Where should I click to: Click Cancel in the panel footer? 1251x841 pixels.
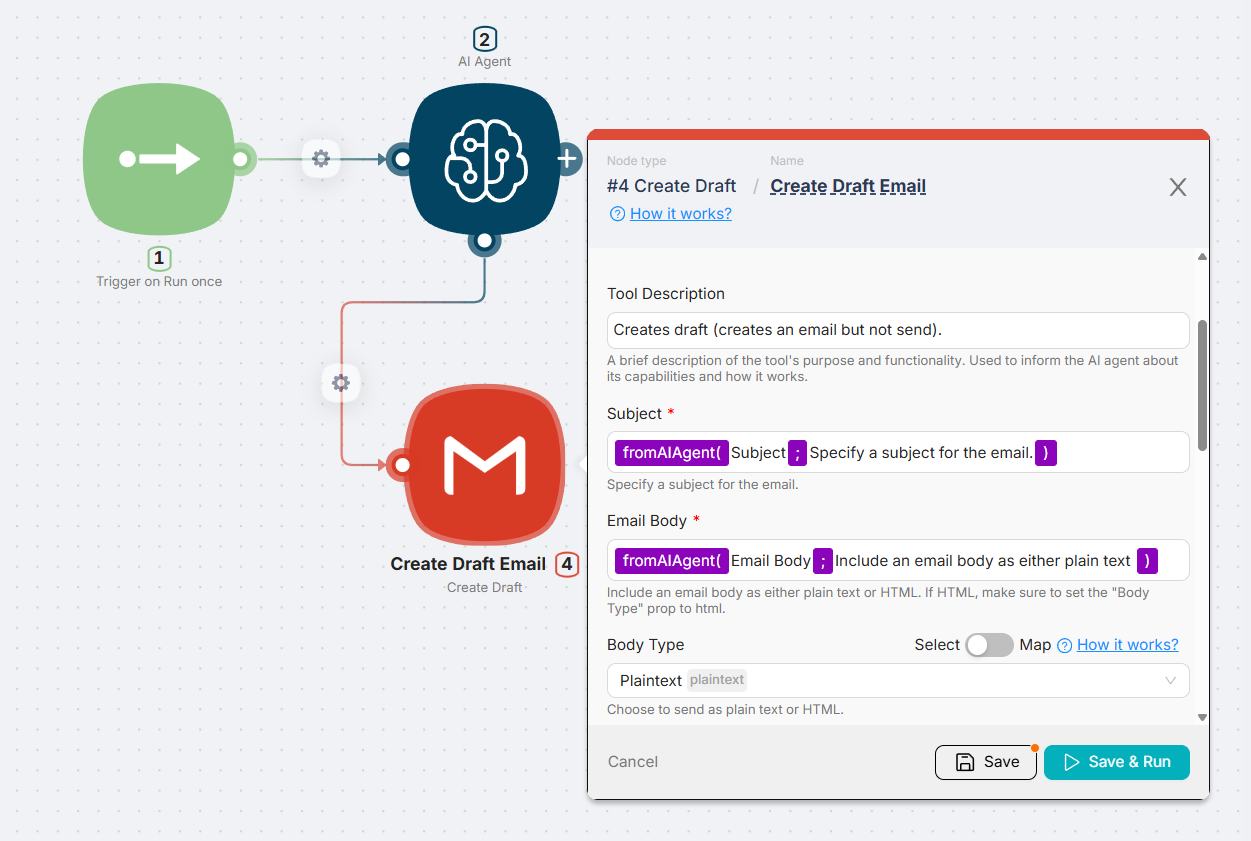pyautogui.click(x=633, y=762)
